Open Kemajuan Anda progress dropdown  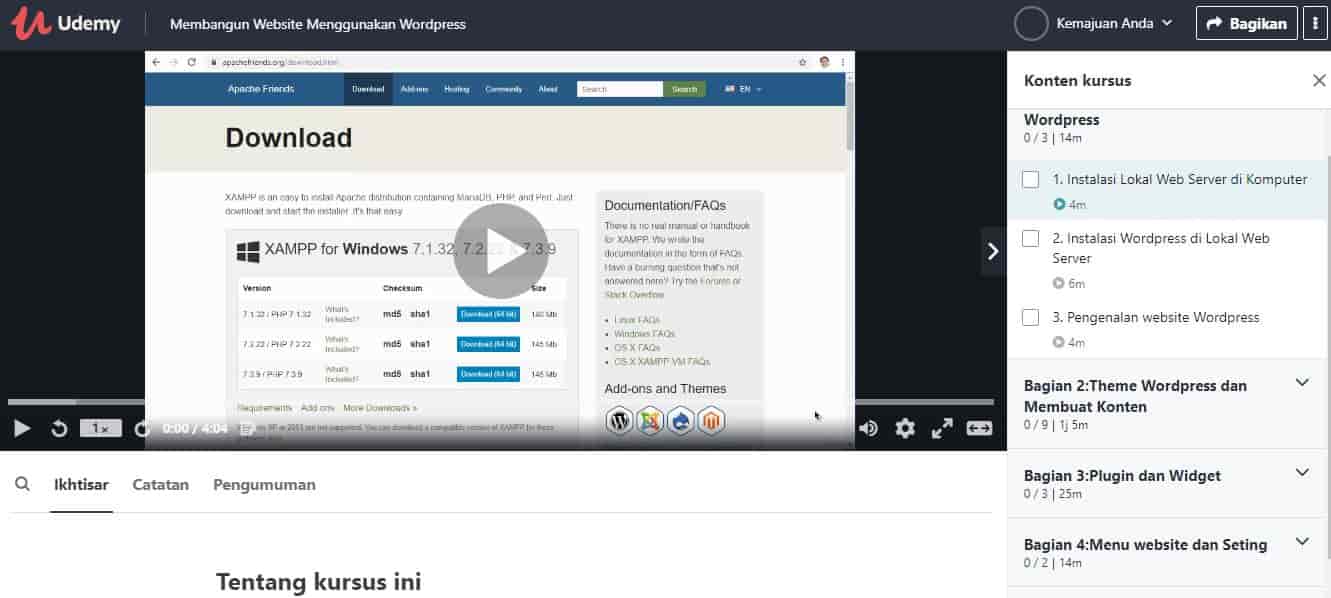1115,23
